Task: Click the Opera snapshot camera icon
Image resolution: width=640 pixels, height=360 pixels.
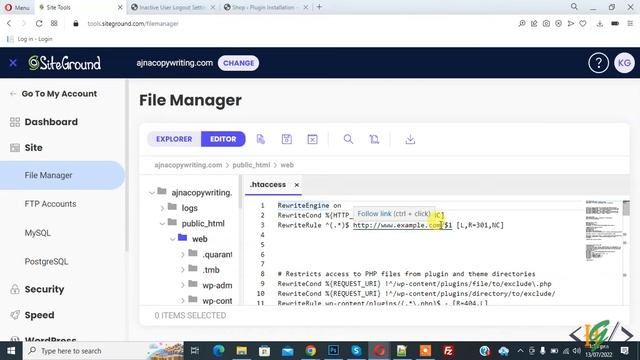Action: (x=546, y=24)
